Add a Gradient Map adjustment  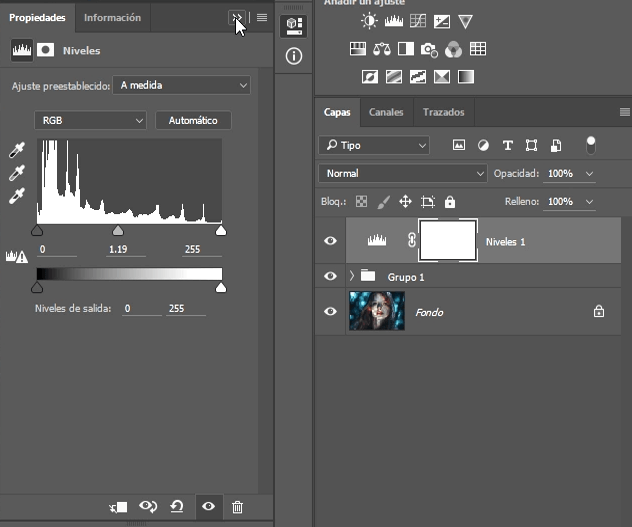pyautogui.click(x=466, y=77)
